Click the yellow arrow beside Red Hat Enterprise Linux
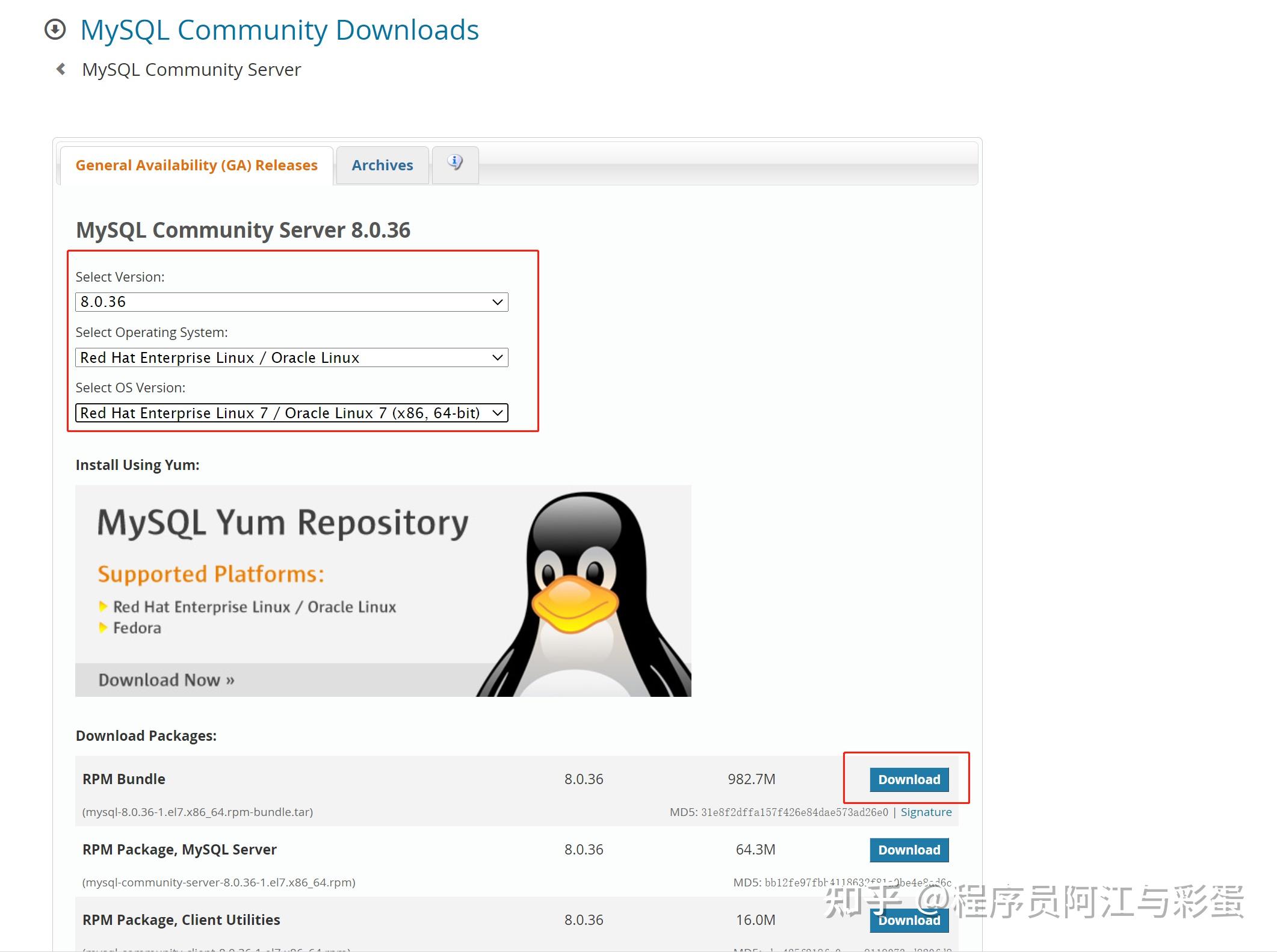1277x952 pixels. (104, 607)
